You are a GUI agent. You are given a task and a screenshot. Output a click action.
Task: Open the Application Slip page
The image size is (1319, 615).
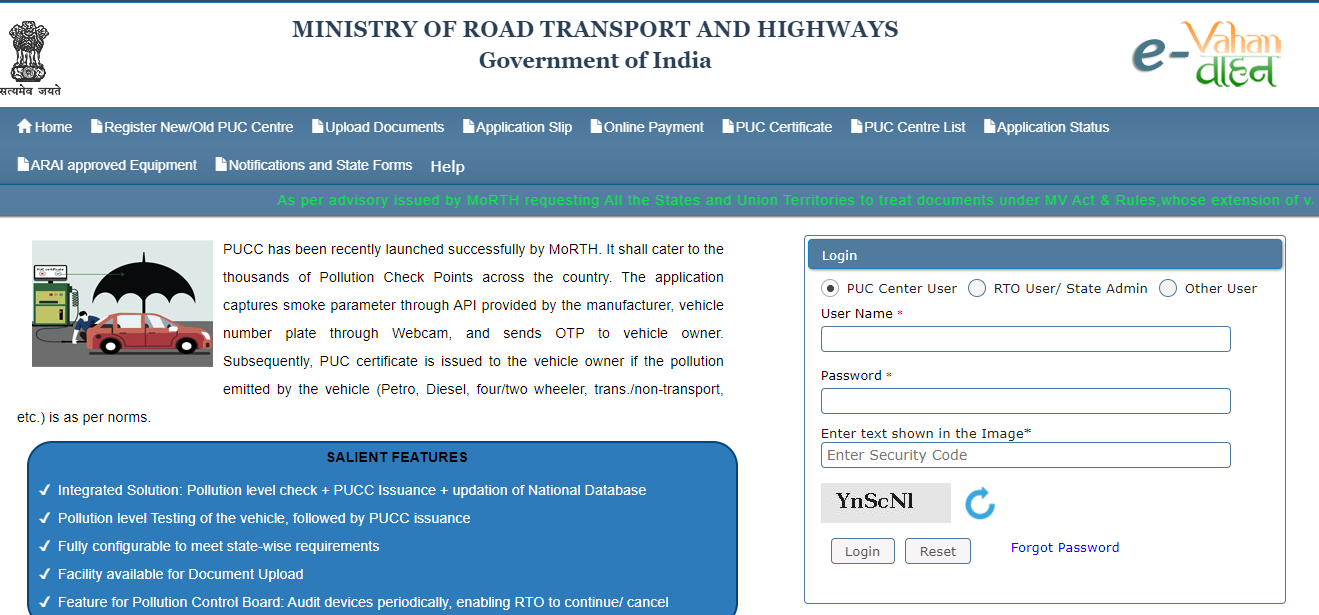[517, 126]
